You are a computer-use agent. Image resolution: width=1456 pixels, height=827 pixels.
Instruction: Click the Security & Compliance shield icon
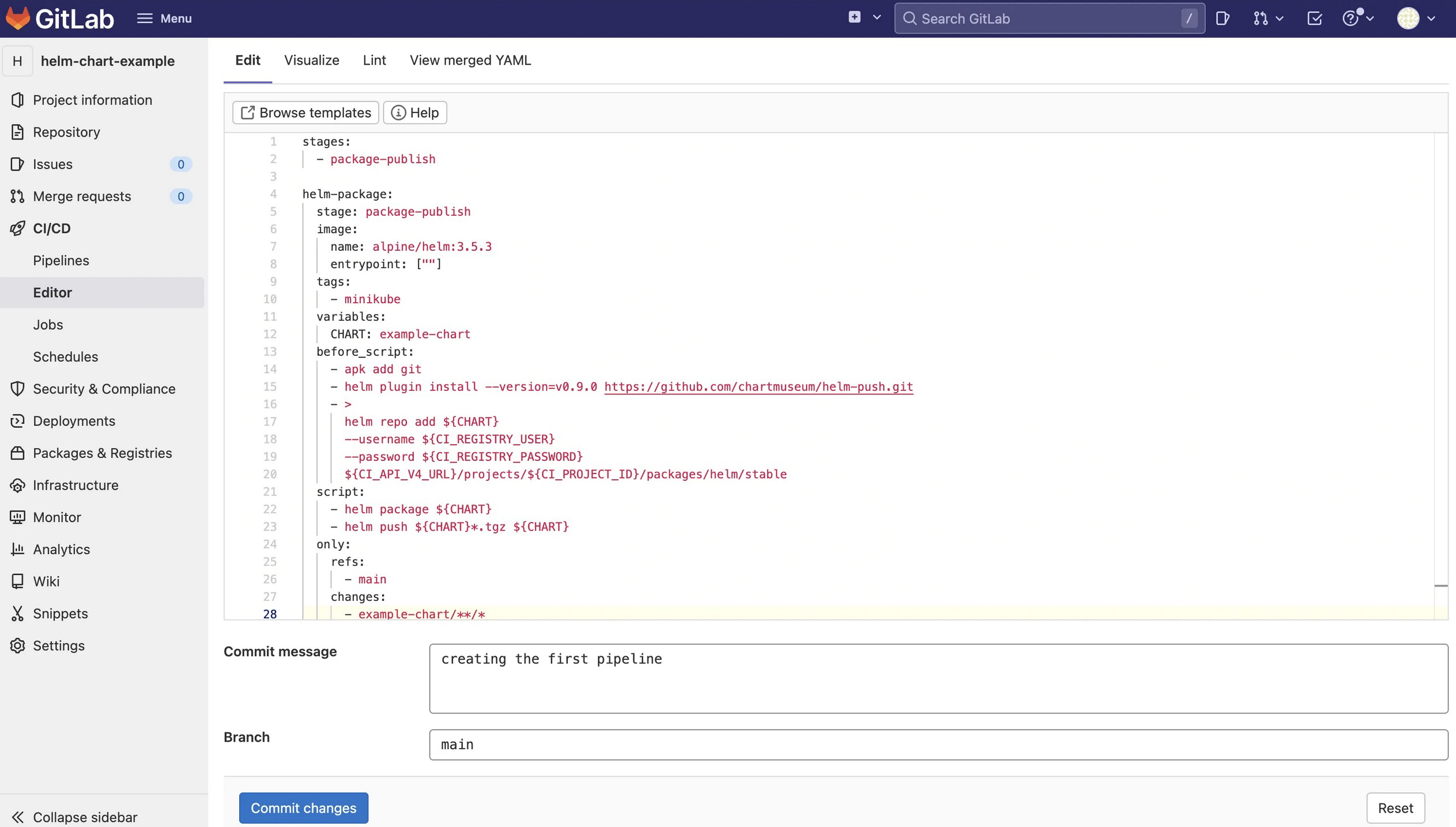(17, 389)
